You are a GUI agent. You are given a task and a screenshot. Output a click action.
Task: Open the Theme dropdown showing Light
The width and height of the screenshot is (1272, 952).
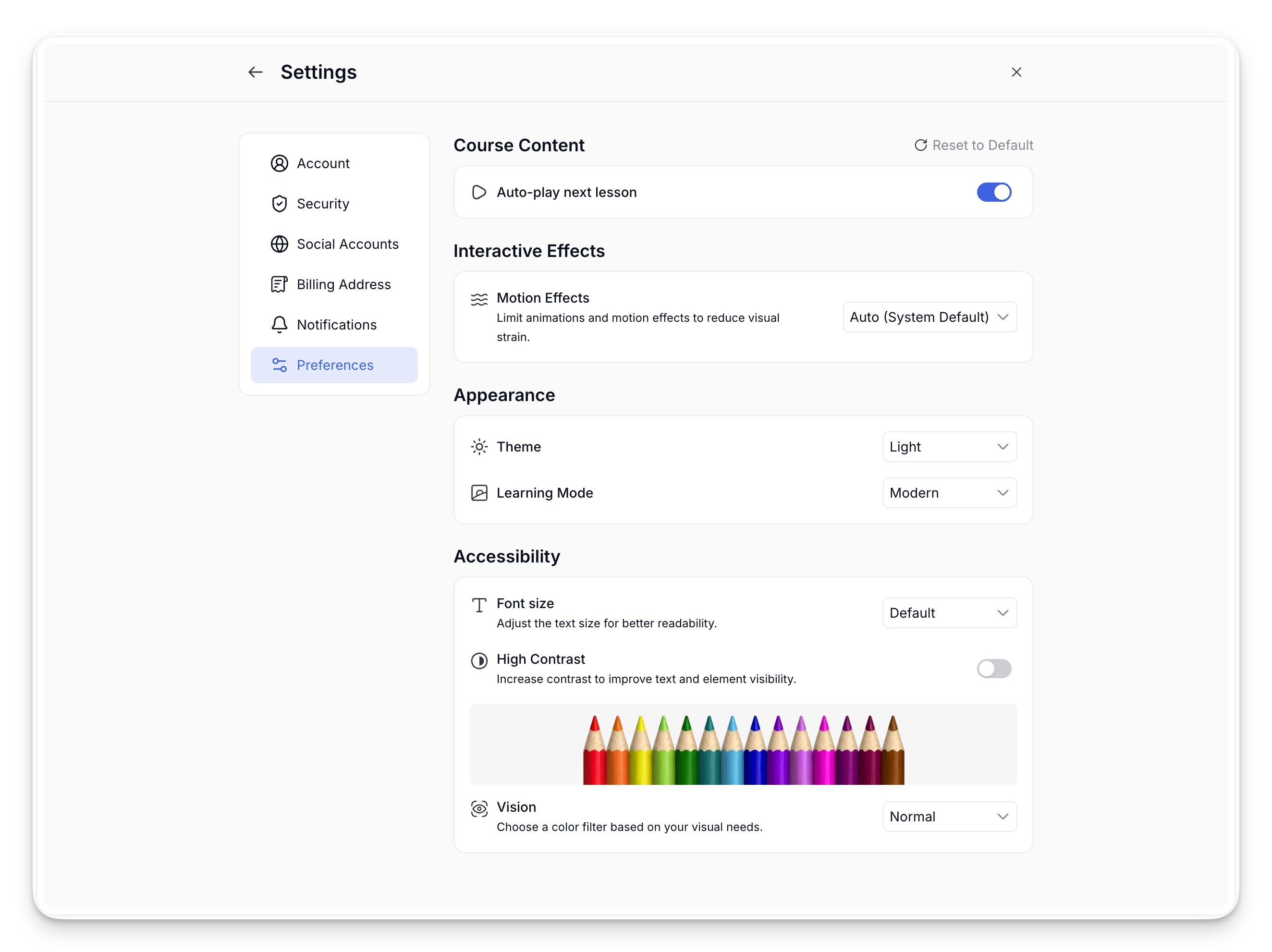(x=949, y=447)
